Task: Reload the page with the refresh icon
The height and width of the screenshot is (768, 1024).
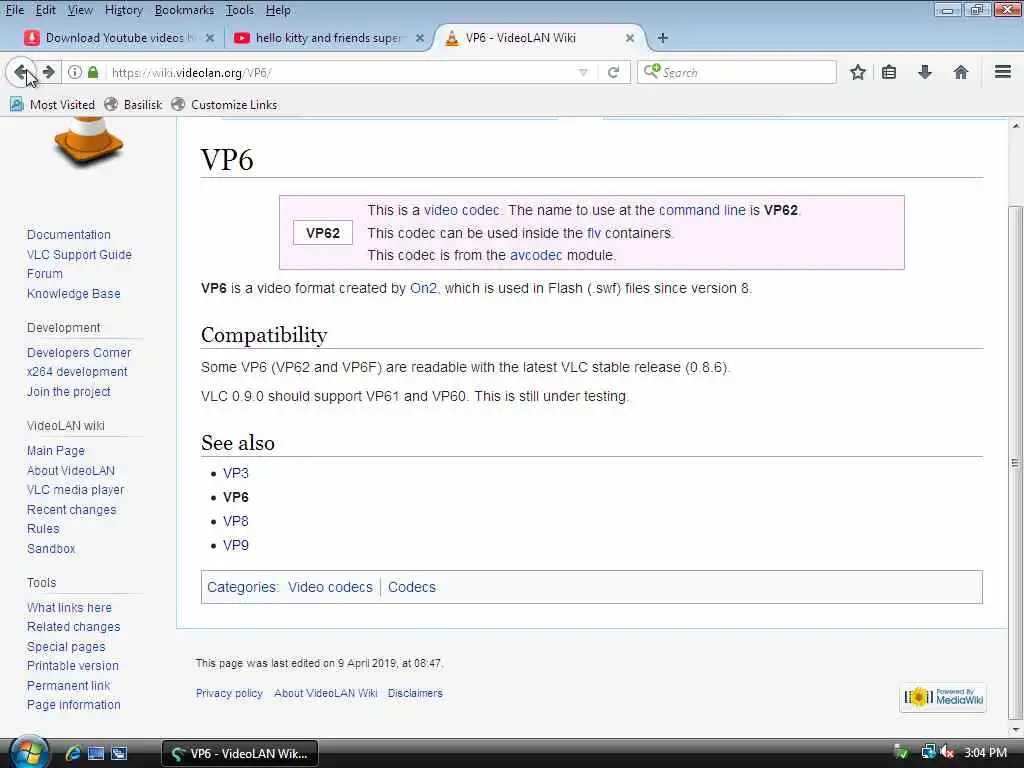Action: [613, 72]
